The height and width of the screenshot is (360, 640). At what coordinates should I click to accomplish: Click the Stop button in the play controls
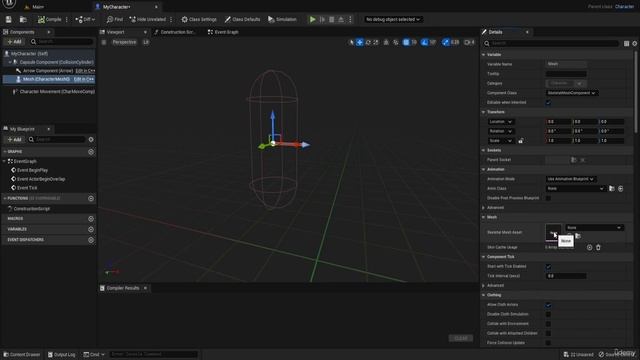click(331, 19)
